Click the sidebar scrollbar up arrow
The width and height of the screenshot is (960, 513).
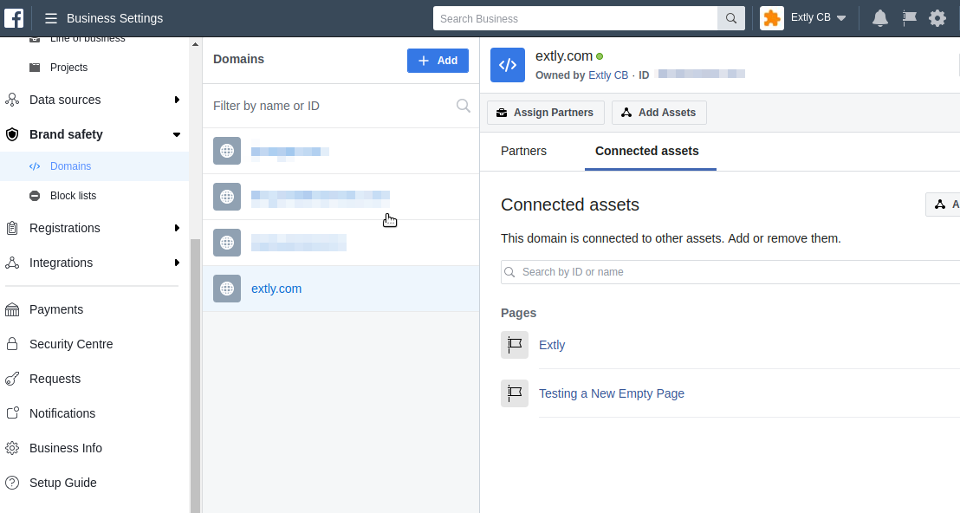pyautogui.click(x=195, y=44)
